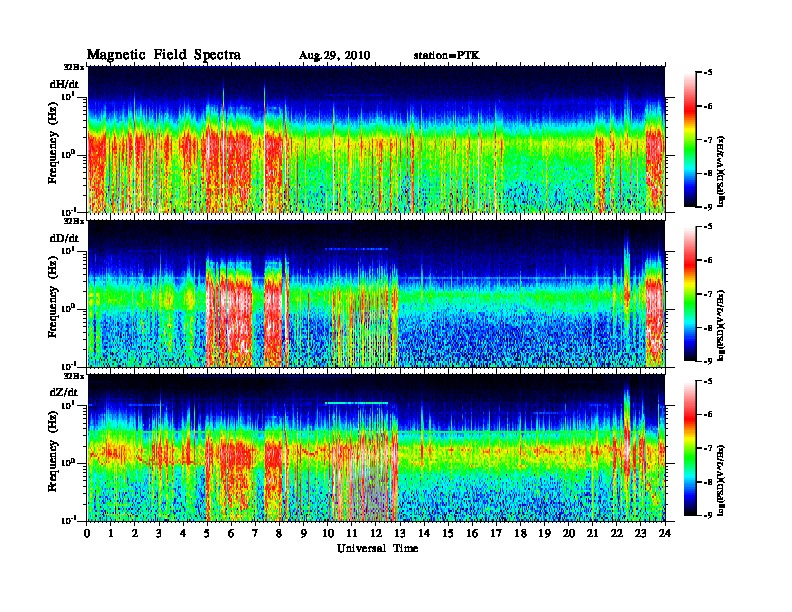Click the "-7" tick on dD/dt colorbar
This screenshot has height=612, width=792.
708,294
